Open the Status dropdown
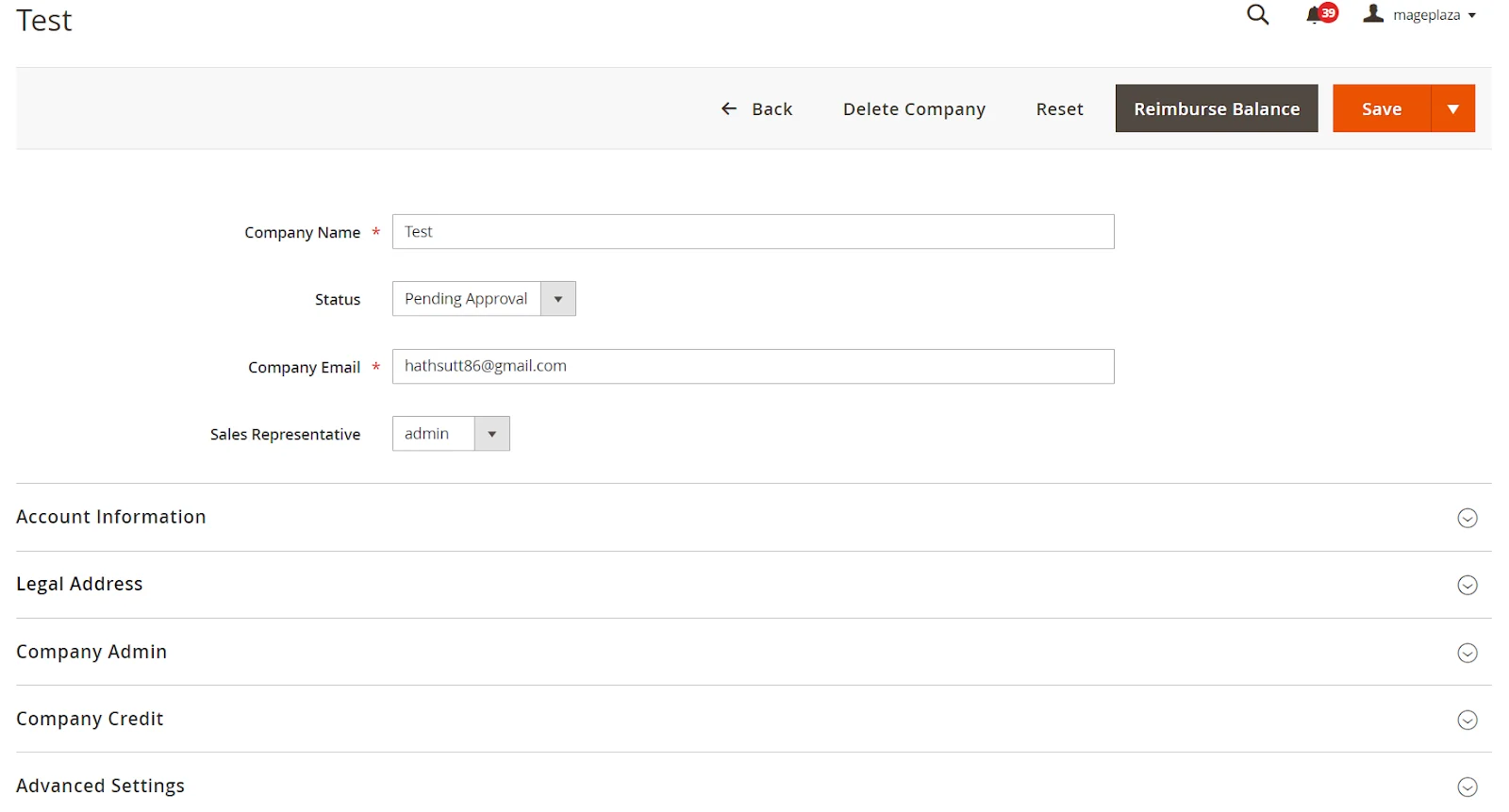The width and height of the screenshot is (1509, 812). click(x=483, y=299)
